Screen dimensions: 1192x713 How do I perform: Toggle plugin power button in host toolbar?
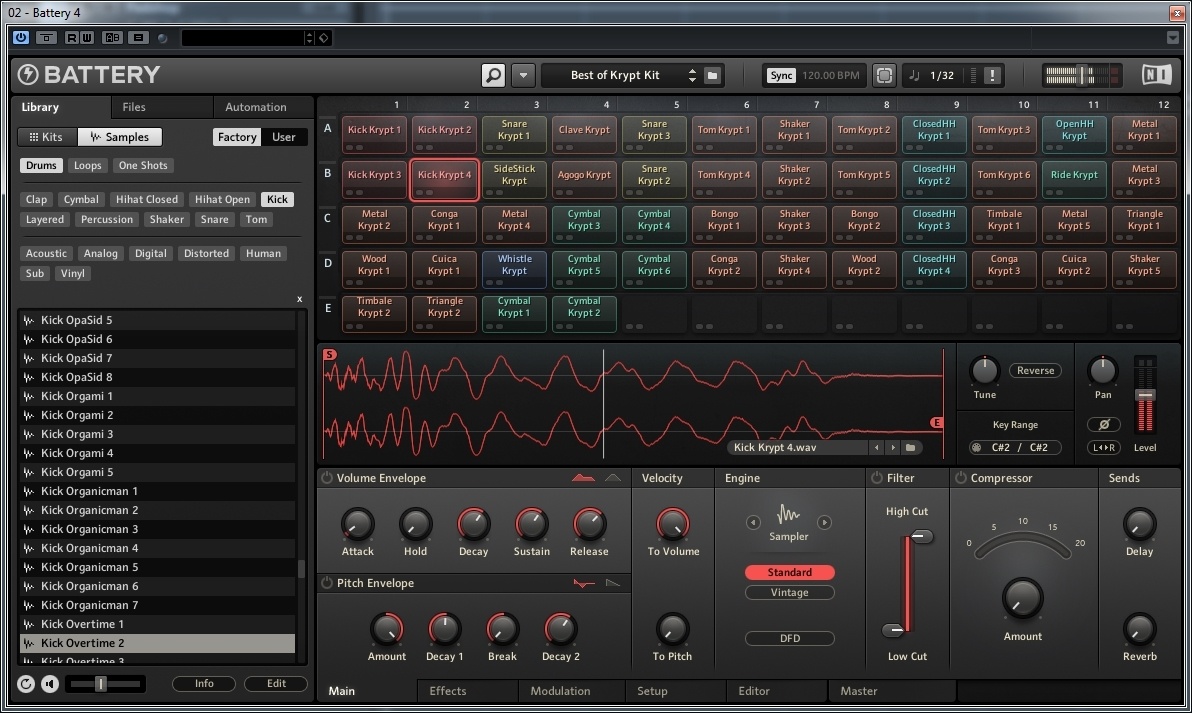21,37
